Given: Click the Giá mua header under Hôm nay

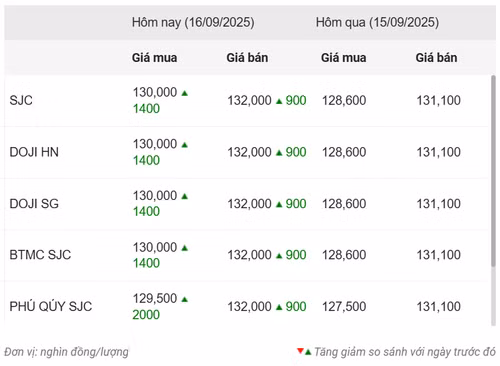Looking at the screenshot, I should point(154,58).
